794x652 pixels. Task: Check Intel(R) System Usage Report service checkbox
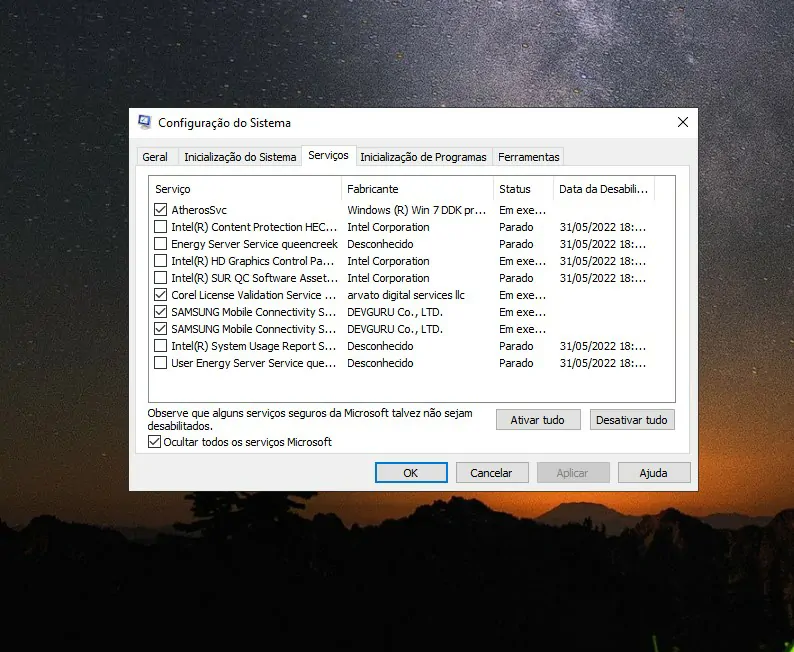pos(161,346)
